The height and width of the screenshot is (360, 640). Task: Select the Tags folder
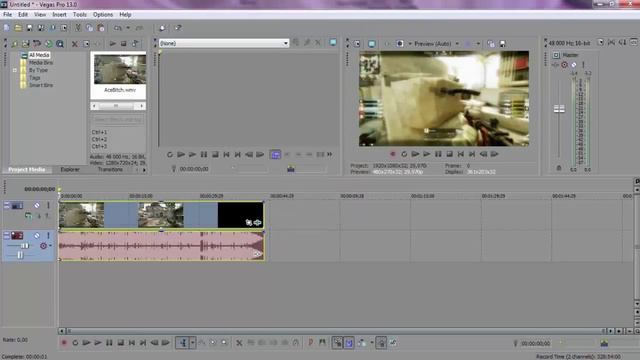pos(34,78)
